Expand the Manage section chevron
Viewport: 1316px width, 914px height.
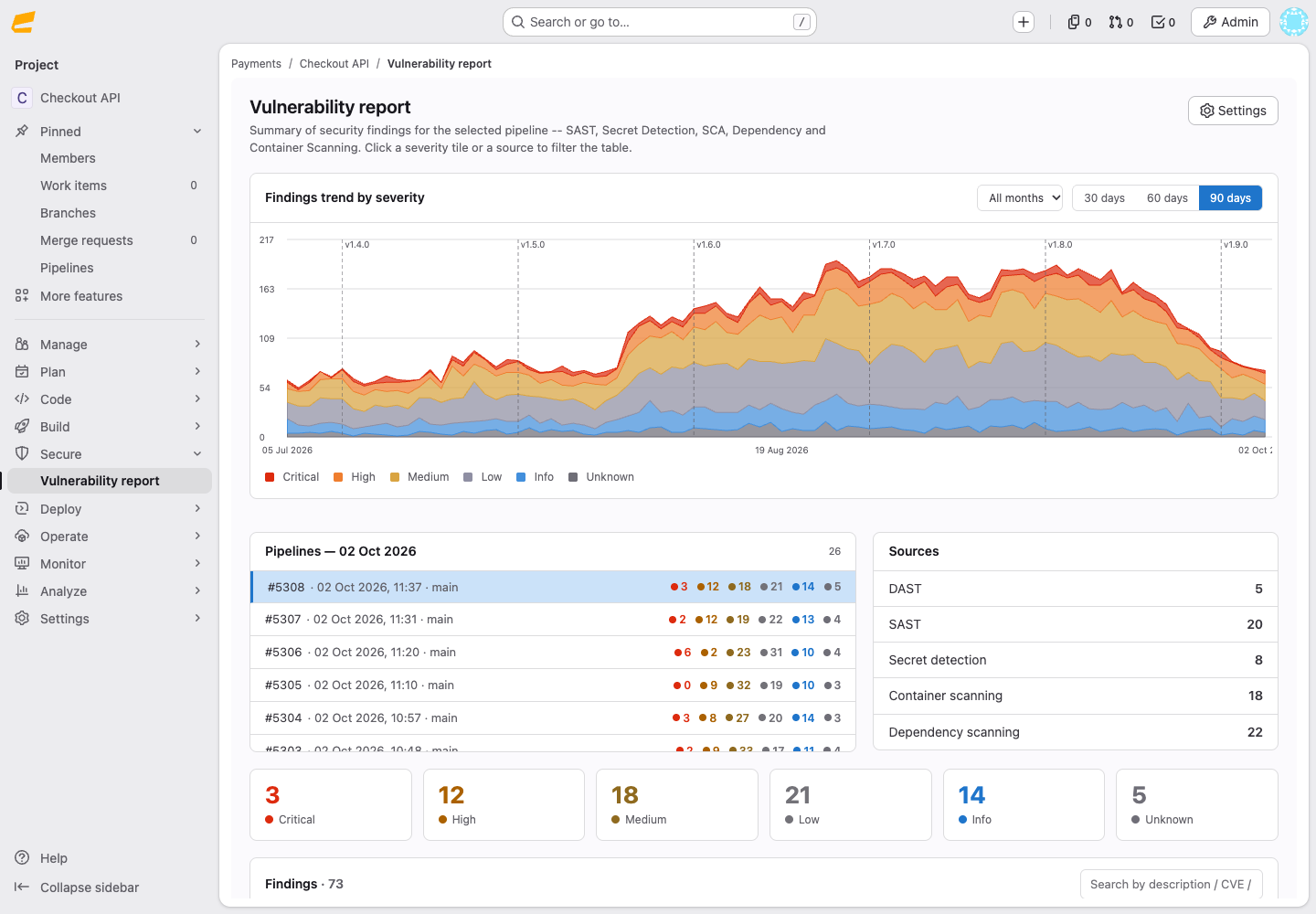[x=197, y=345]
